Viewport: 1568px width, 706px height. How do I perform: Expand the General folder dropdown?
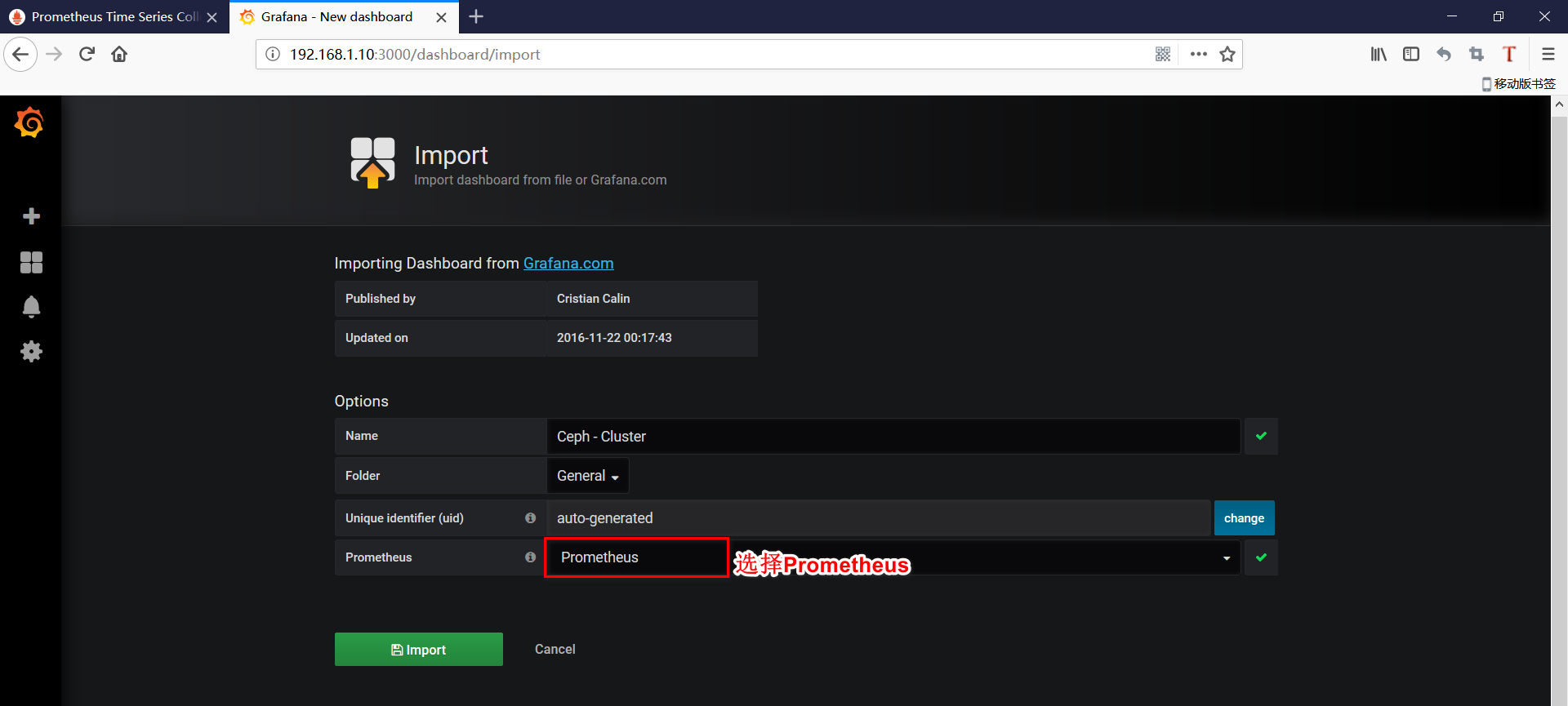coord(587,476)
